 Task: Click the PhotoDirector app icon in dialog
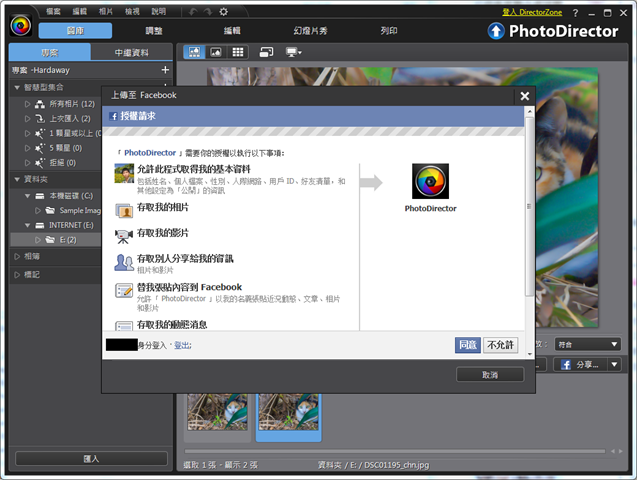(430, 181)
